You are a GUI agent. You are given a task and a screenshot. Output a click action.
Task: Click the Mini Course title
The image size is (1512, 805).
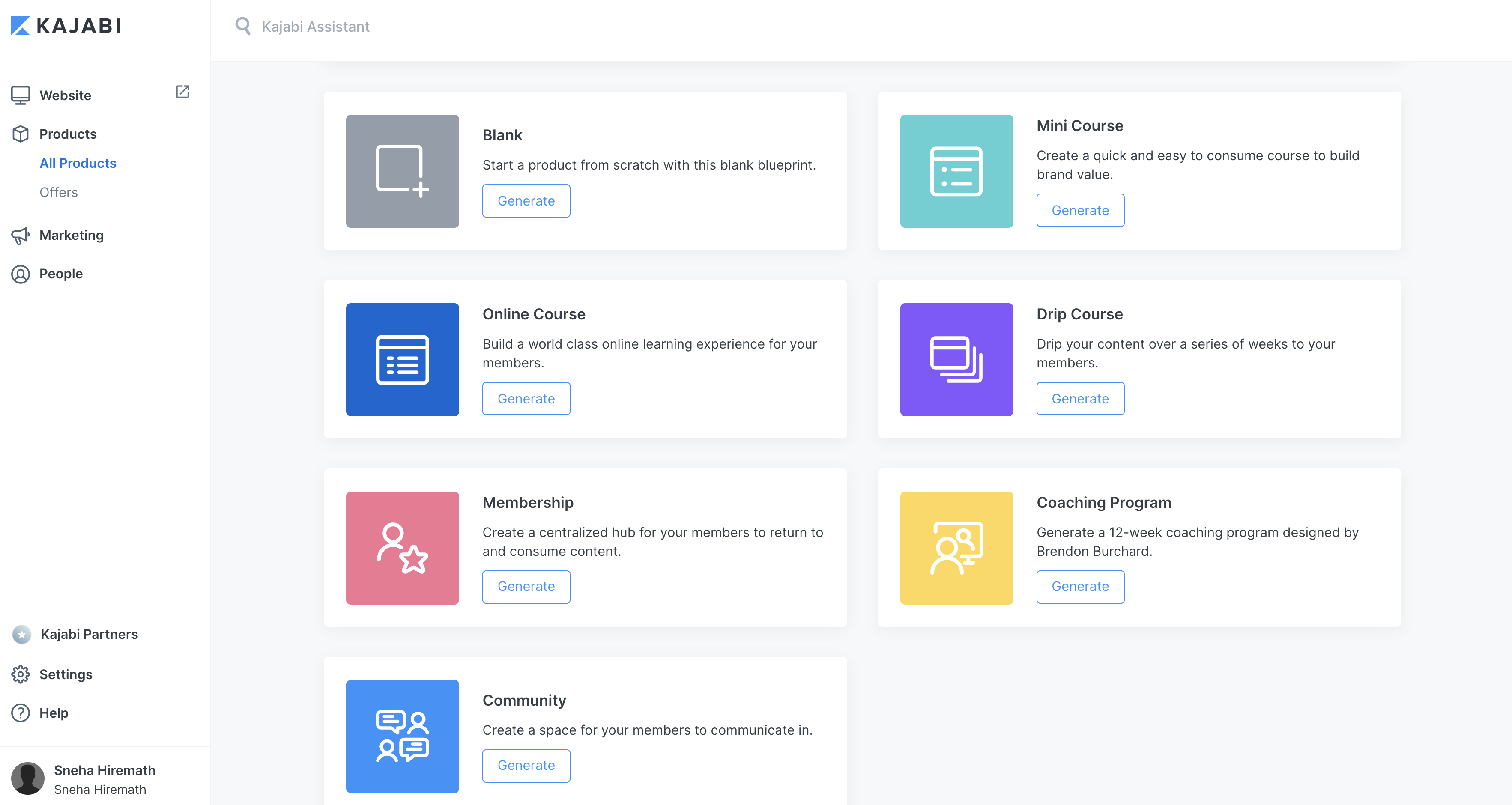click(1079, 125)
